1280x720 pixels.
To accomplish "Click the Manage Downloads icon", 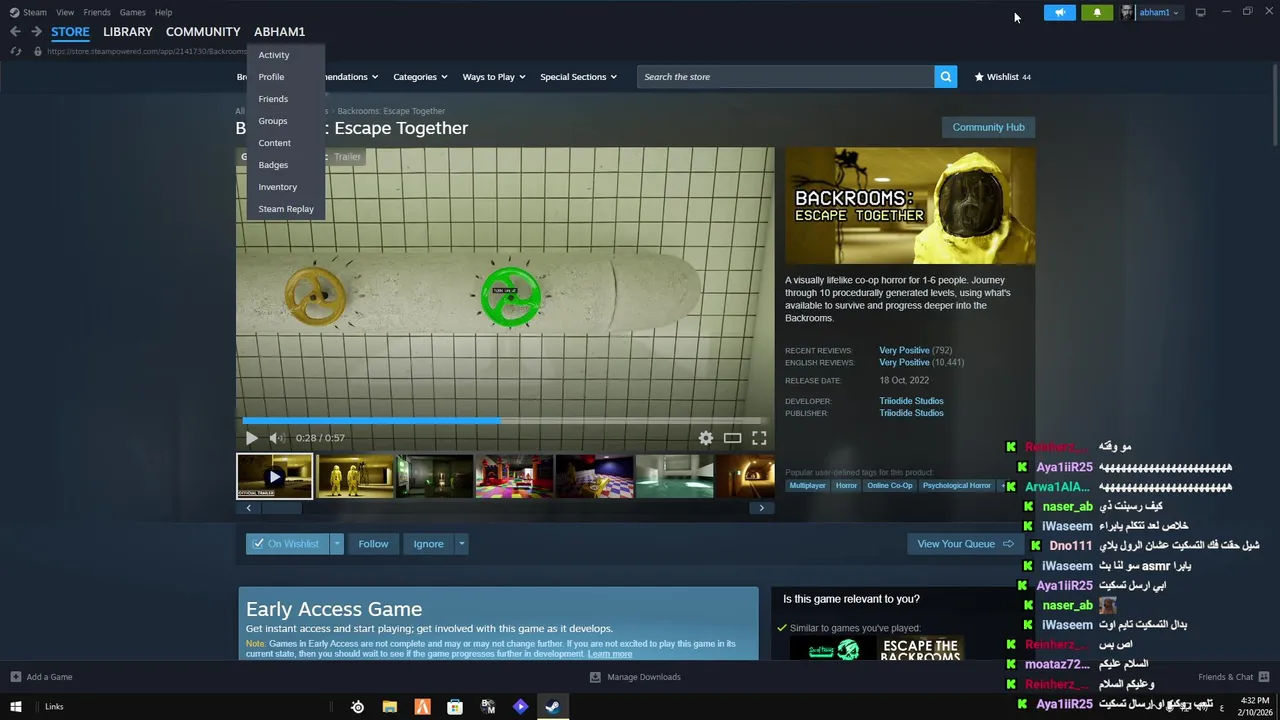I will (x=595, y=677).
